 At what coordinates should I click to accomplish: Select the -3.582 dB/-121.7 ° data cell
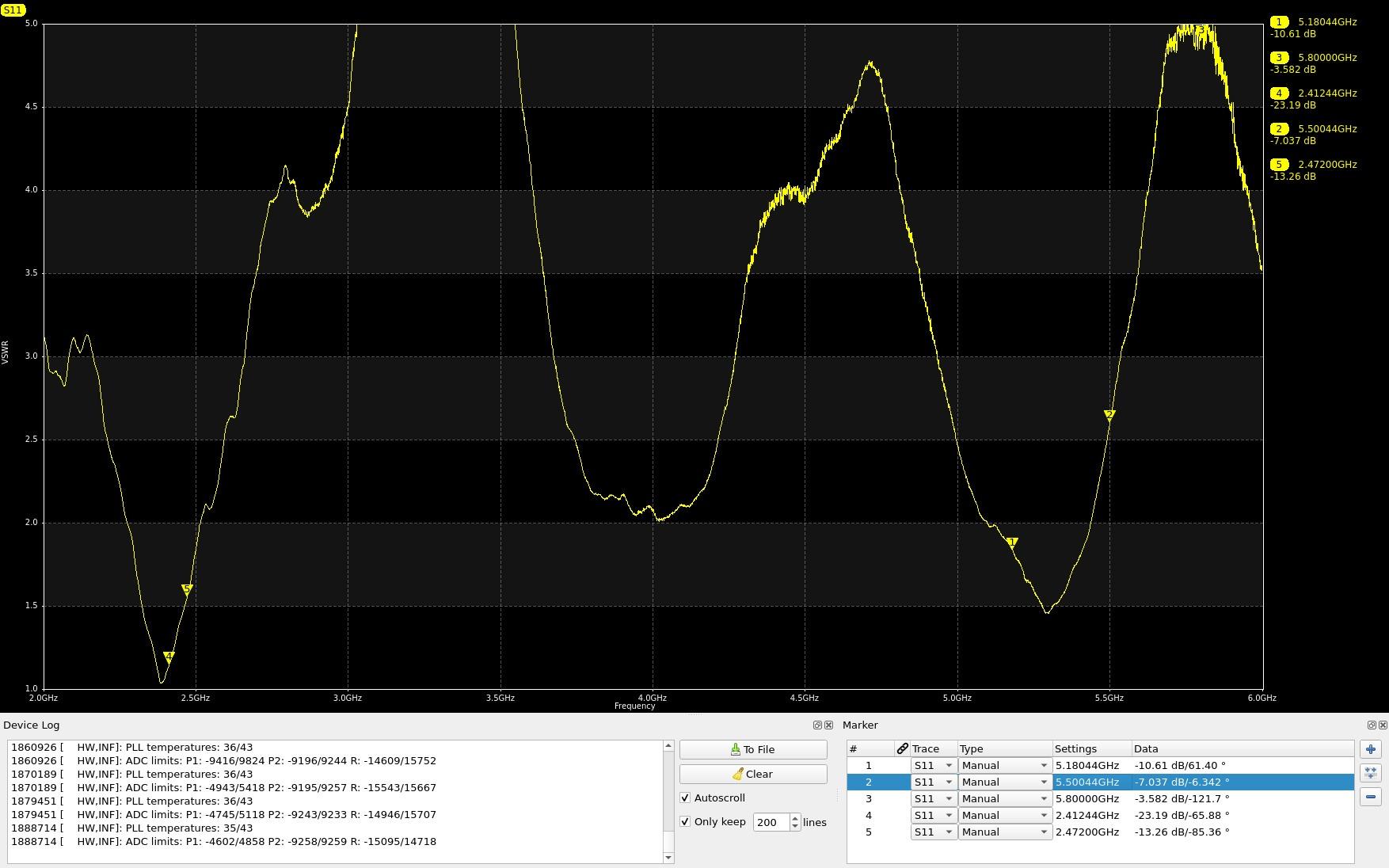(1242, 799)
